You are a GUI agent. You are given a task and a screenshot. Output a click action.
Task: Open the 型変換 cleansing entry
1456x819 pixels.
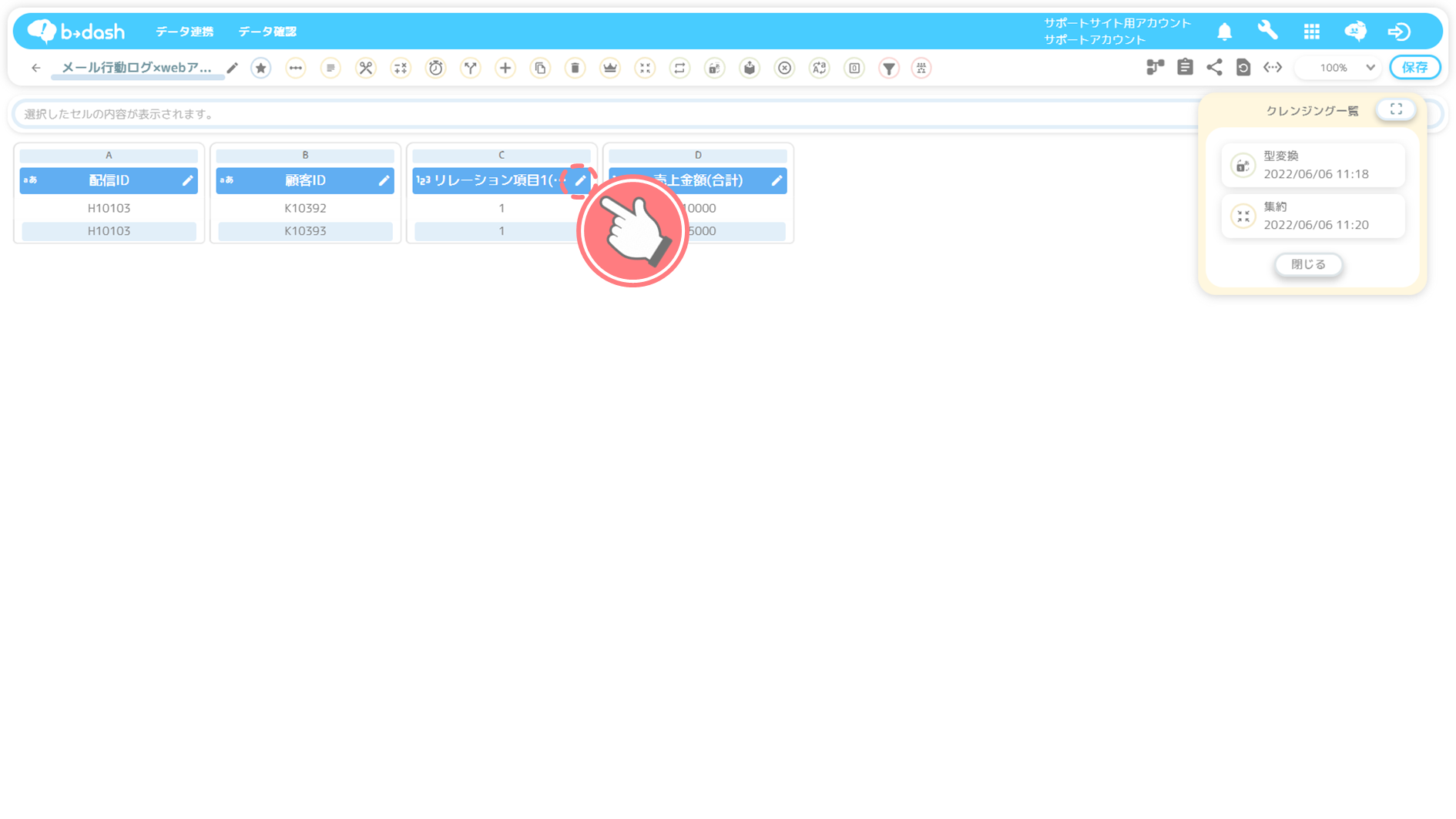(x=1313, y=165)
